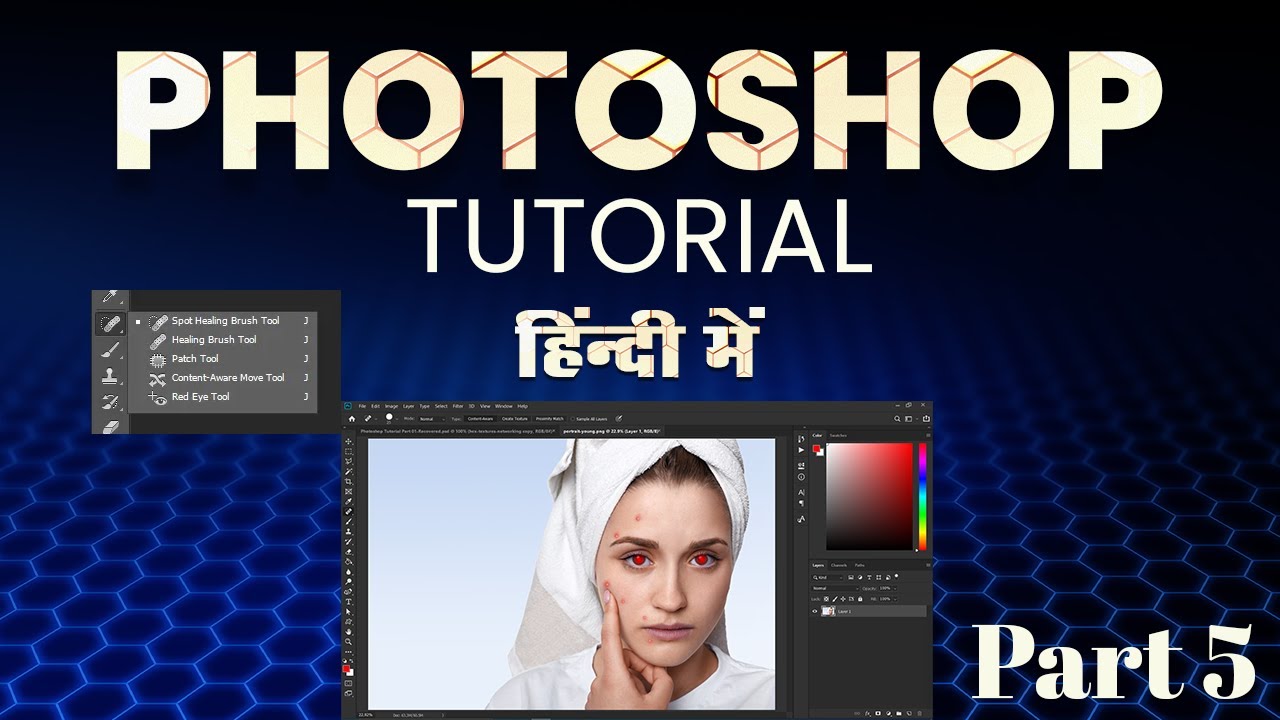
Task: Toggle lock transparent pixels
Action: [x=826, y=599]
